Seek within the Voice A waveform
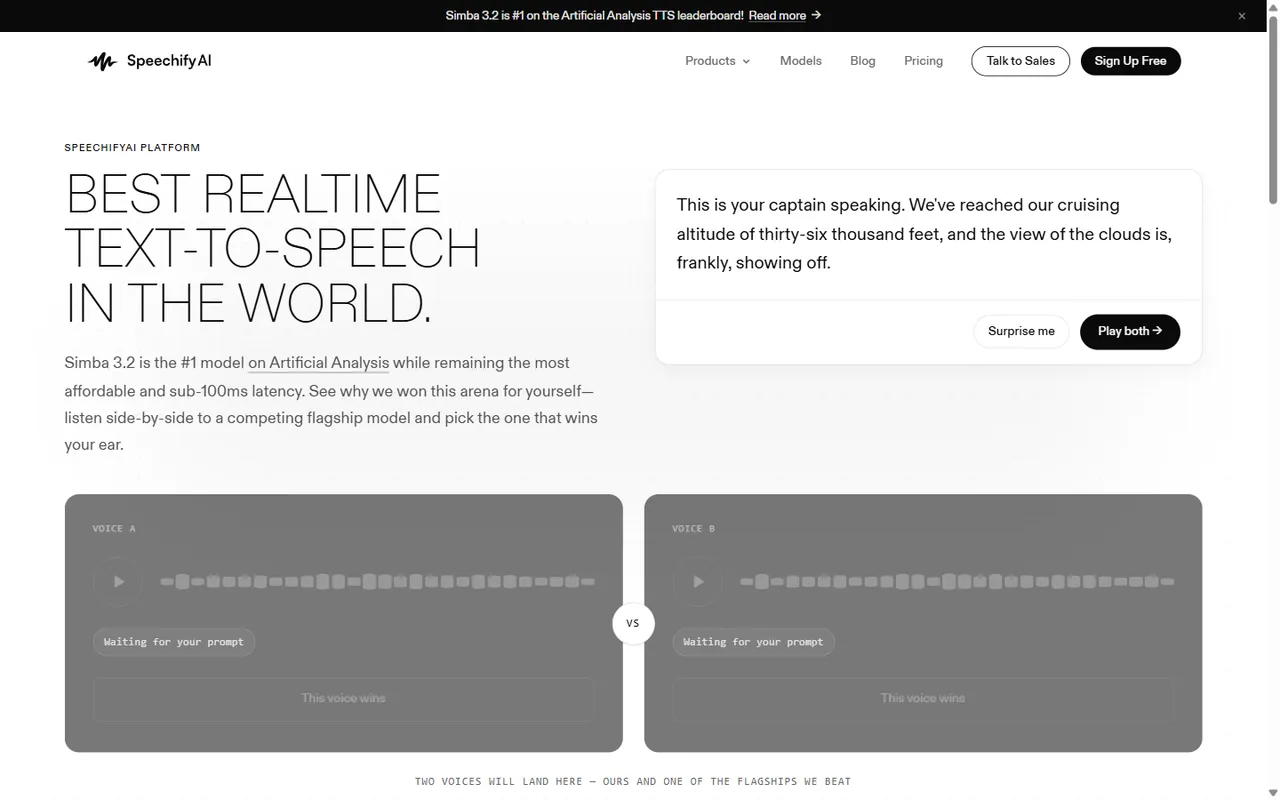 point(378,581)
